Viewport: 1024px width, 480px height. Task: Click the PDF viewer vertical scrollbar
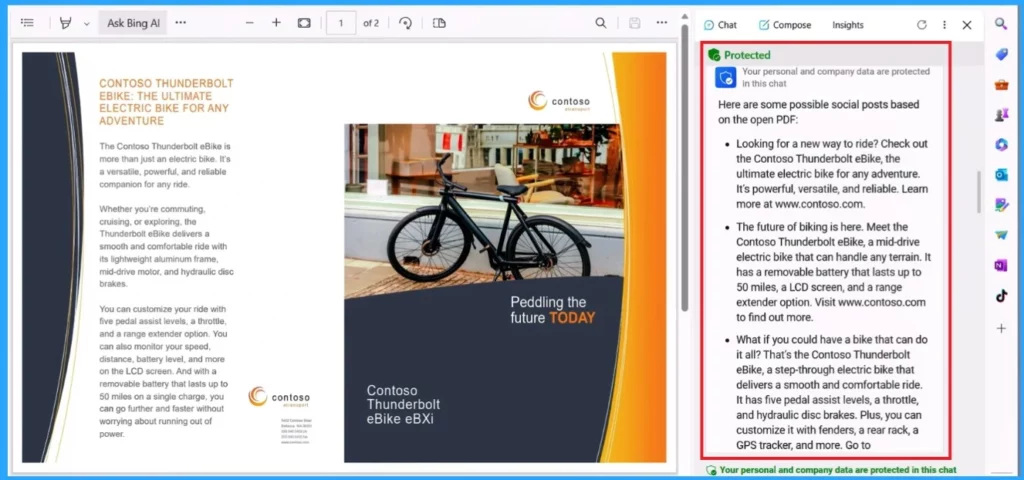(x=684, y=167)
